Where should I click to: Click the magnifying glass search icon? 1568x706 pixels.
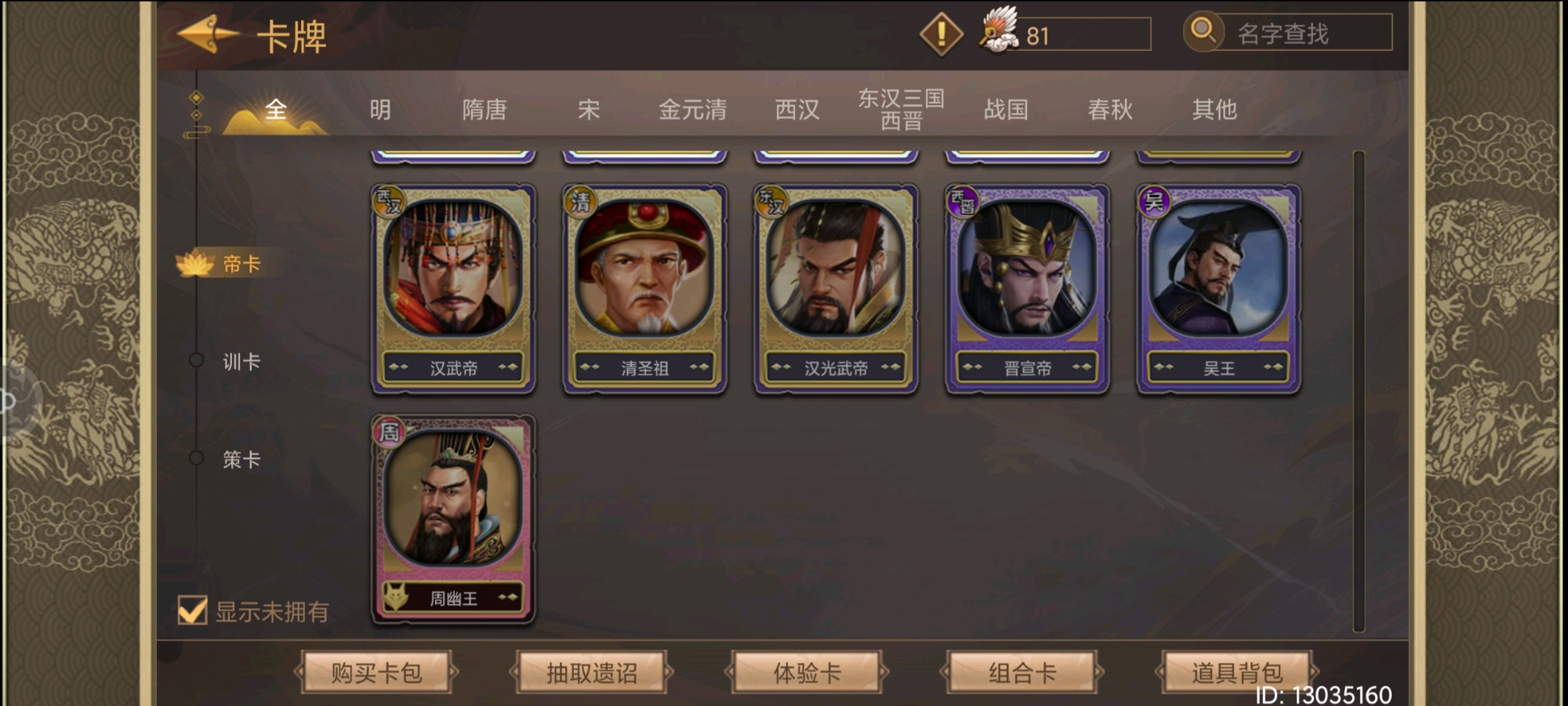point(1203,31)
